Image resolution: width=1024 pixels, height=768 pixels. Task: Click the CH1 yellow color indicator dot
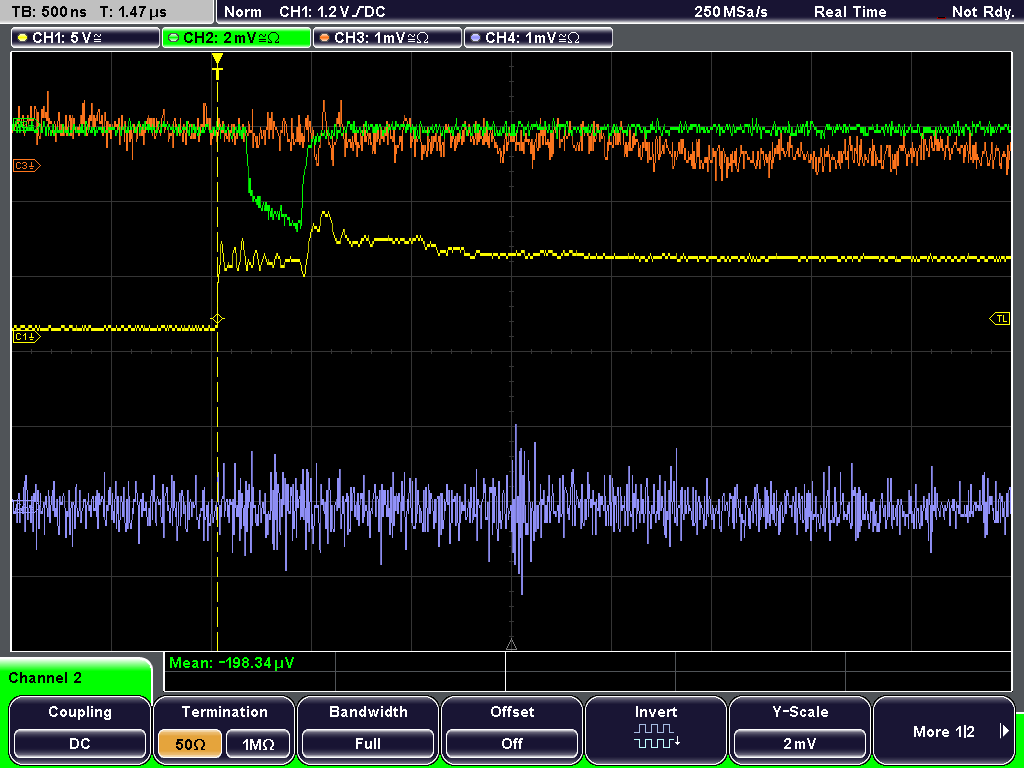[23, 38]
